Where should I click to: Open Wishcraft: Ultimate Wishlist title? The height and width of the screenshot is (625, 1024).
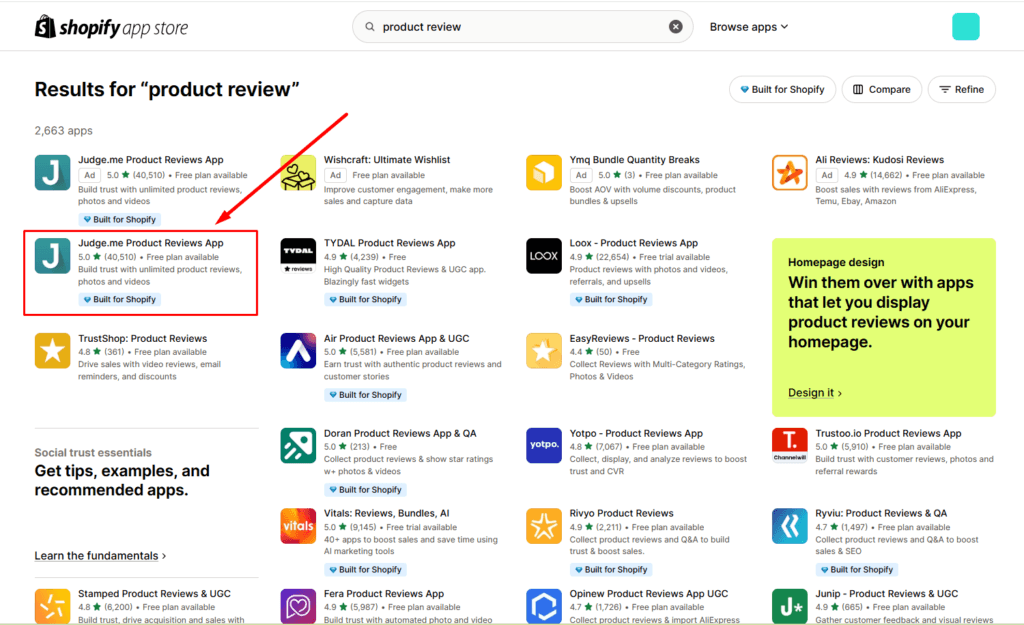[x=387, y=160]
